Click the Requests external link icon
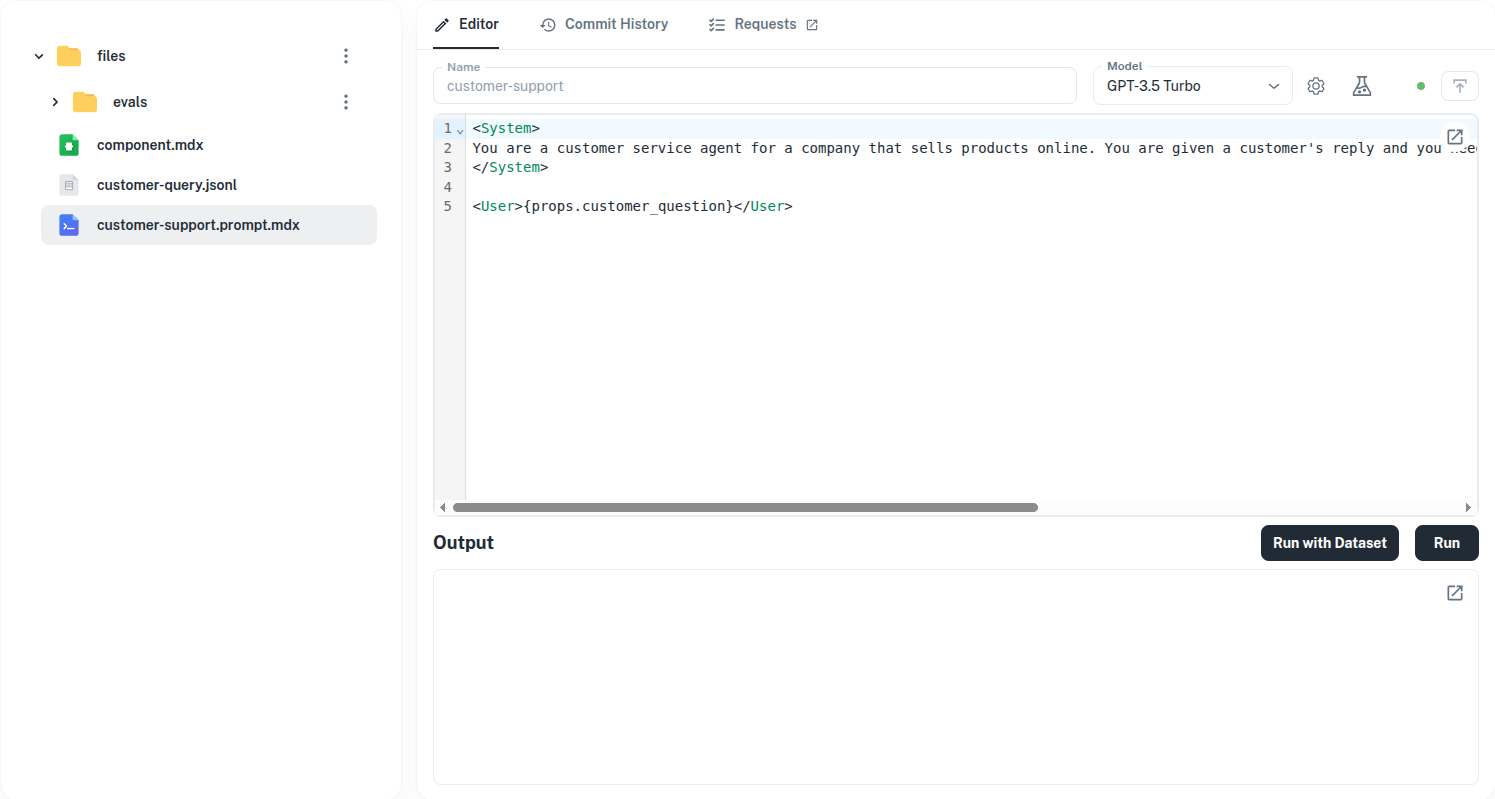This screenshot has height=799, width=1495. 812,25
